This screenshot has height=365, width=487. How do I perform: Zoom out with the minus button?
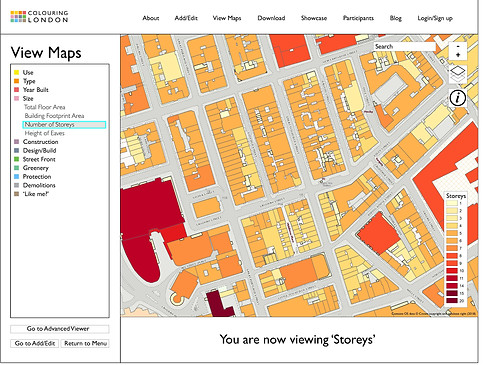click(458, 46)
